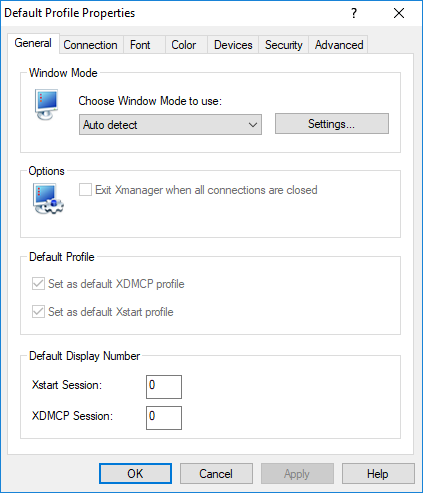
Task: Click the Cancel button
Action: click(x=216, y=473)
